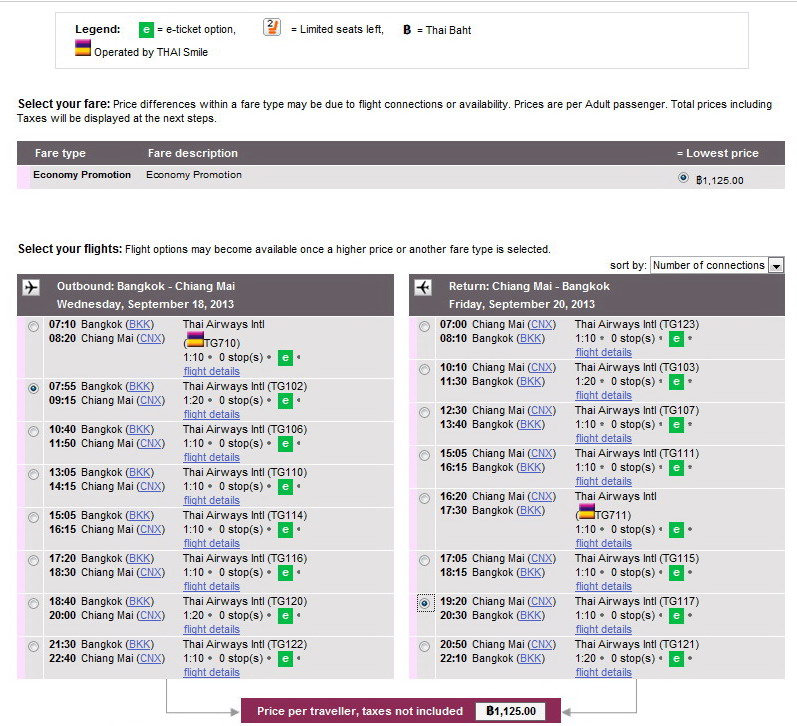Select the 07:10 outbound flight TG710
The height and width of the screenshot is (726, 797).
coord(34,326)
